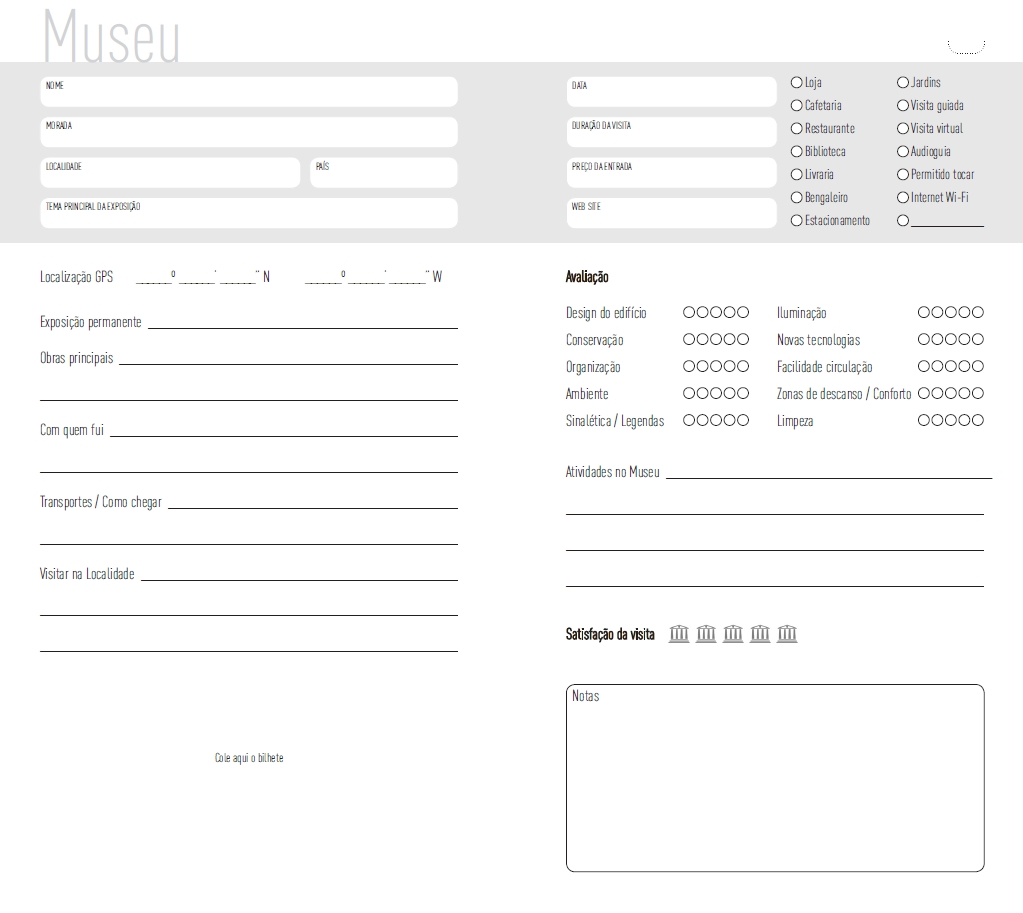The height and width of the screenshot is (913, 1023).
Task: Rate Zonas de descanso / Conforto first circle
Action: coord(924,394)
